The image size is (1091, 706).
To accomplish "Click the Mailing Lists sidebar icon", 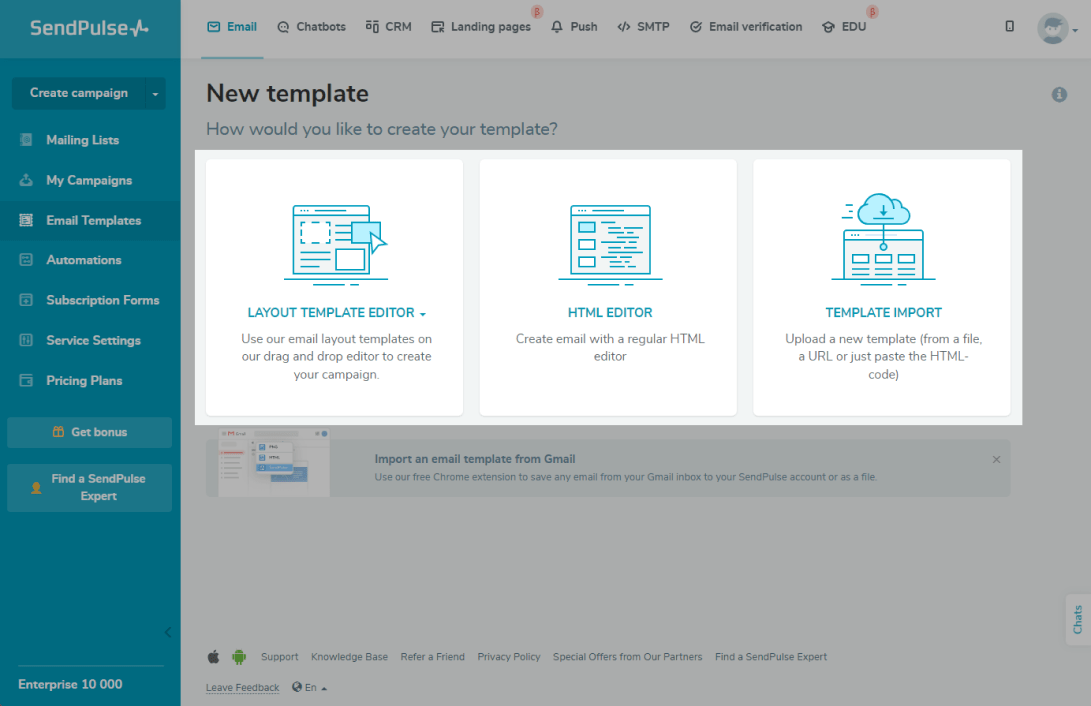I will point(26,140).
